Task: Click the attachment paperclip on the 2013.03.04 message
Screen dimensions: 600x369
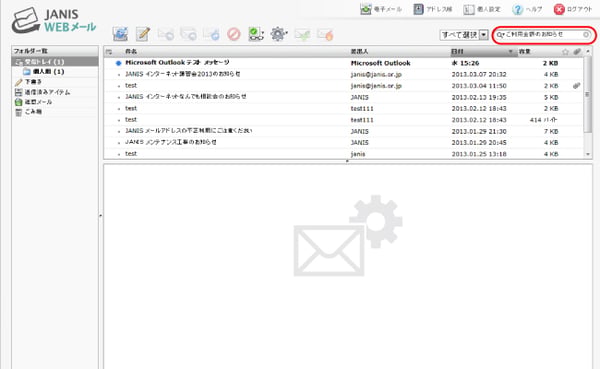Action: tap(576, 86)
